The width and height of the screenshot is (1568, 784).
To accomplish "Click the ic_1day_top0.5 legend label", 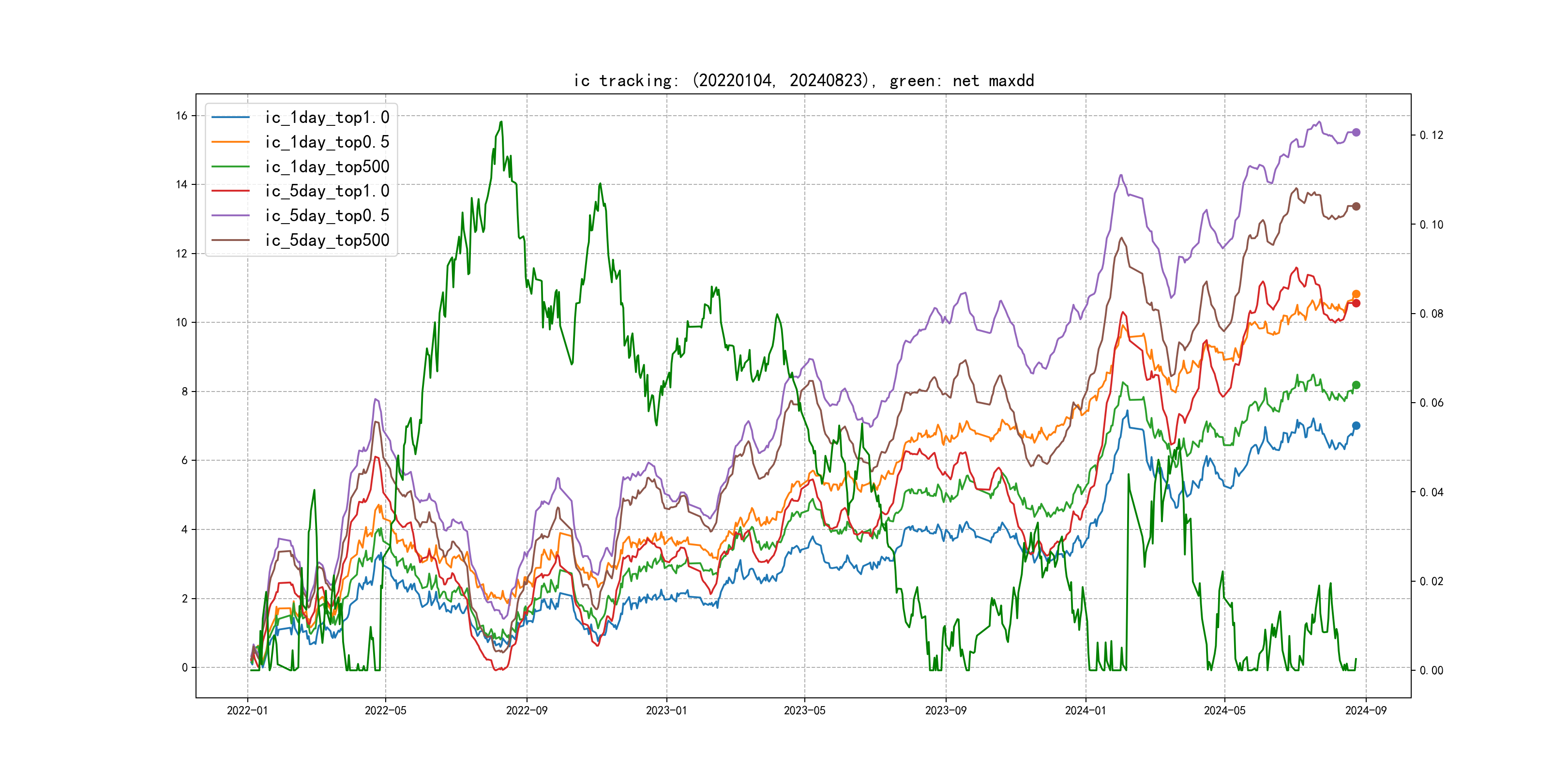I will (x=327, y=142).
